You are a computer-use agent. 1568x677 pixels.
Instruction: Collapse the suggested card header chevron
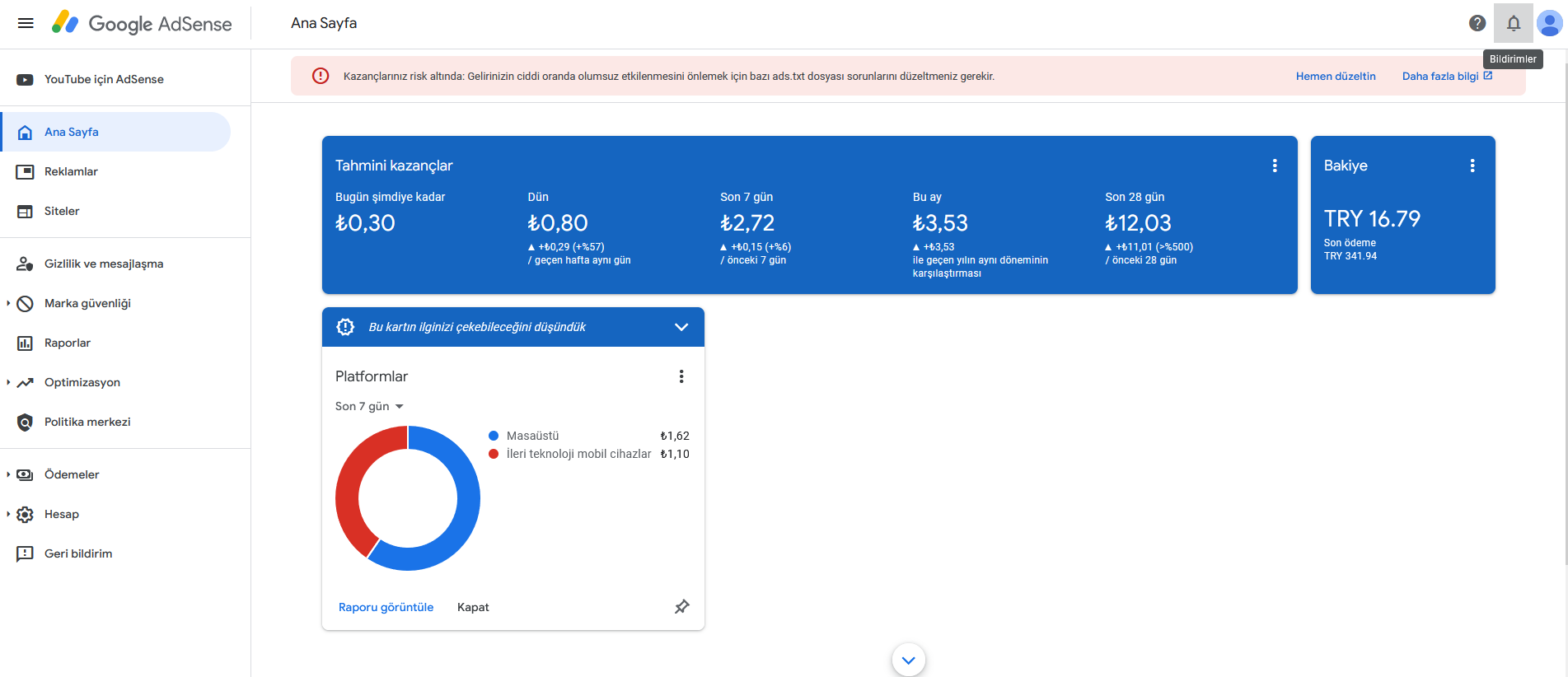(x=681, y=327)
